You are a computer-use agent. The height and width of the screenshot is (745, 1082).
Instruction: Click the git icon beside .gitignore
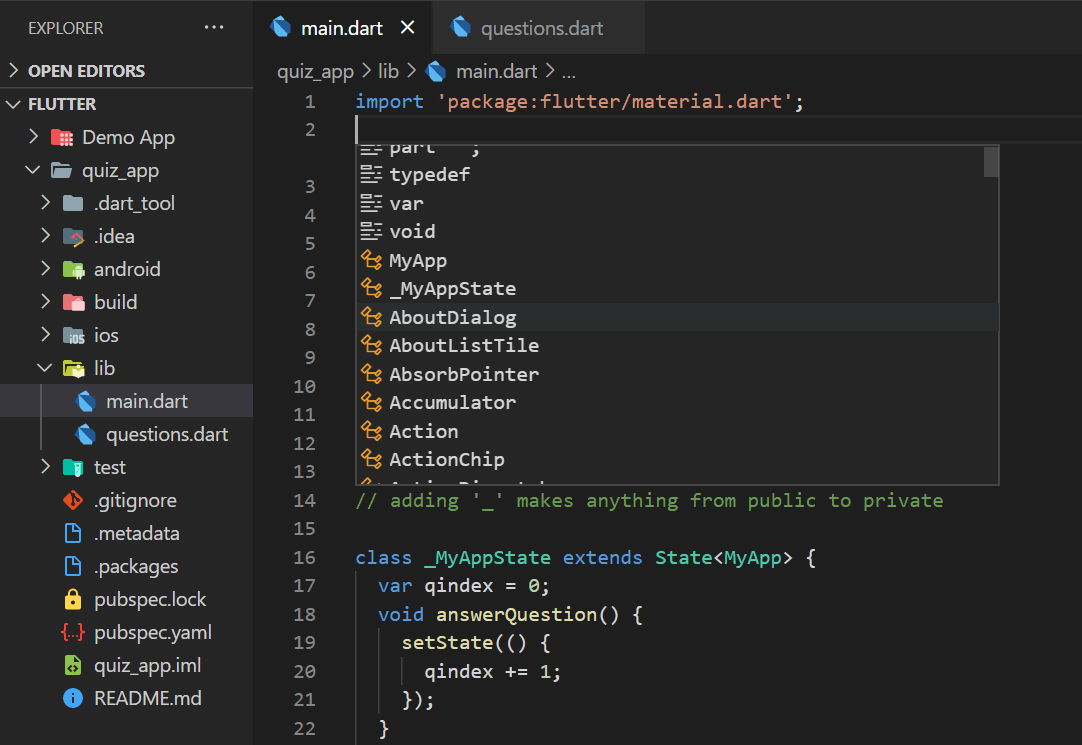click(x=73, y=500)
